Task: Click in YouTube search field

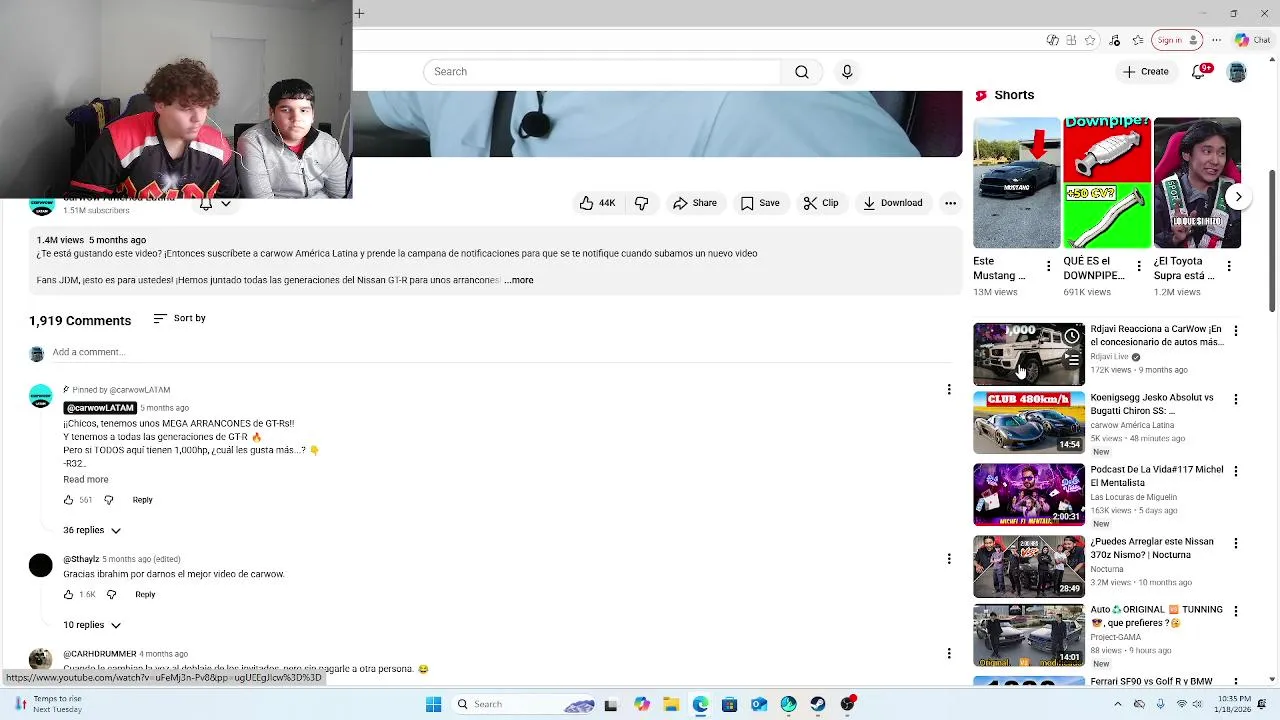Action: 602,72
